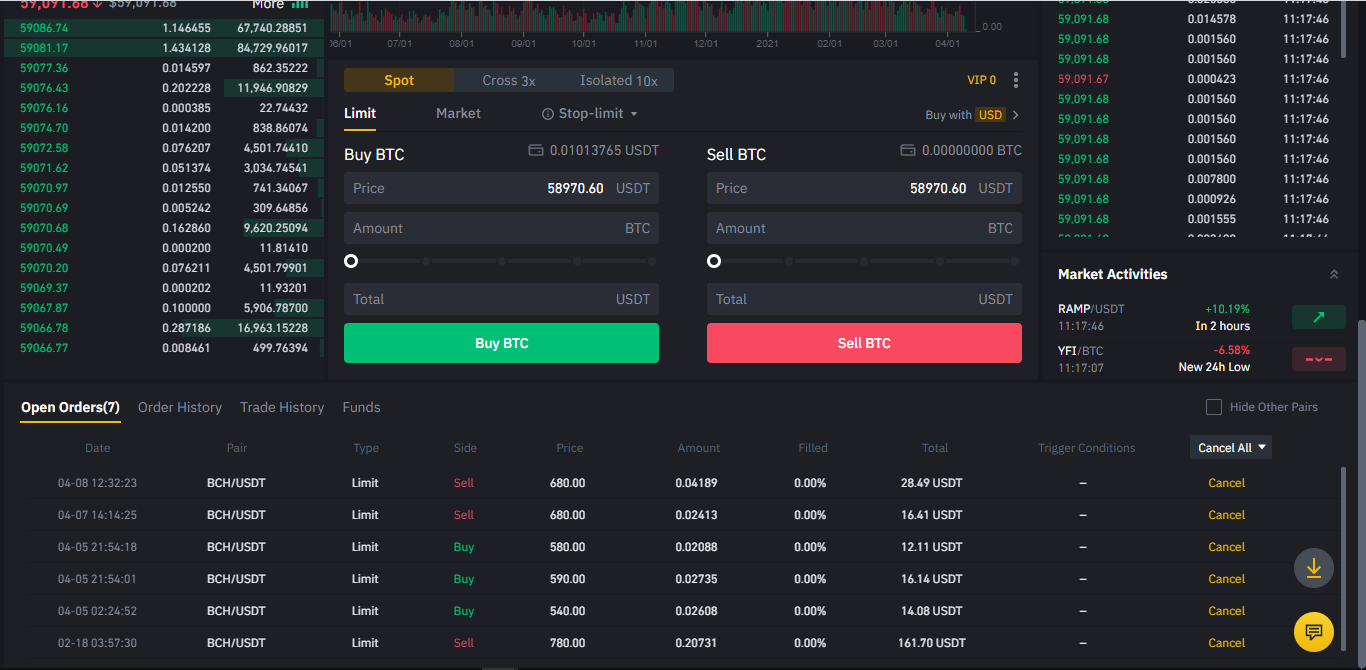The width and height of the screenshot is (1366, 670).
Task: Cancel the BCH/USDT sell order dated 04-08 12:32:23
Action: pos(1226,483)
